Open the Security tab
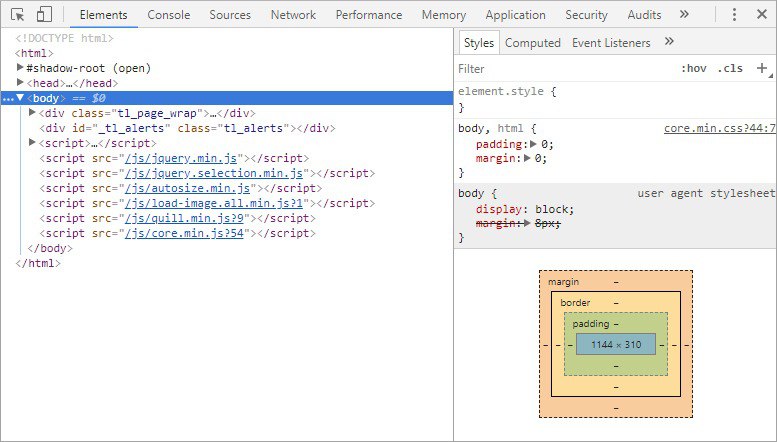The image size is (777, 442). pyautogui.click(x=586, y=15)
